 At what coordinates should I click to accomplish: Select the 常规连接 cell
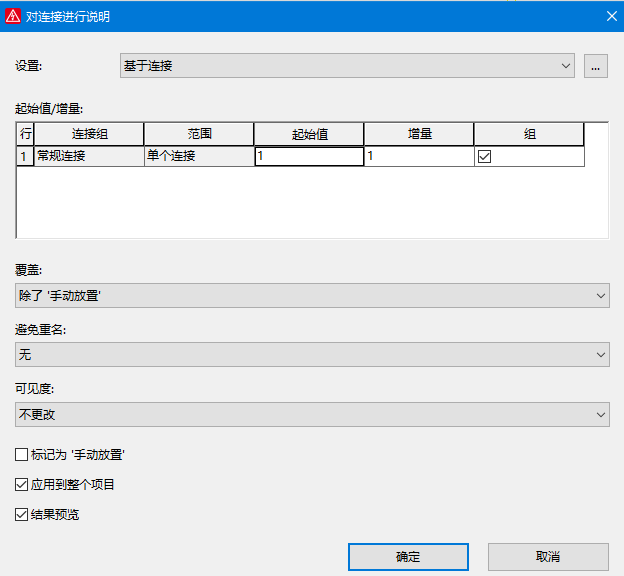(89, 156)
